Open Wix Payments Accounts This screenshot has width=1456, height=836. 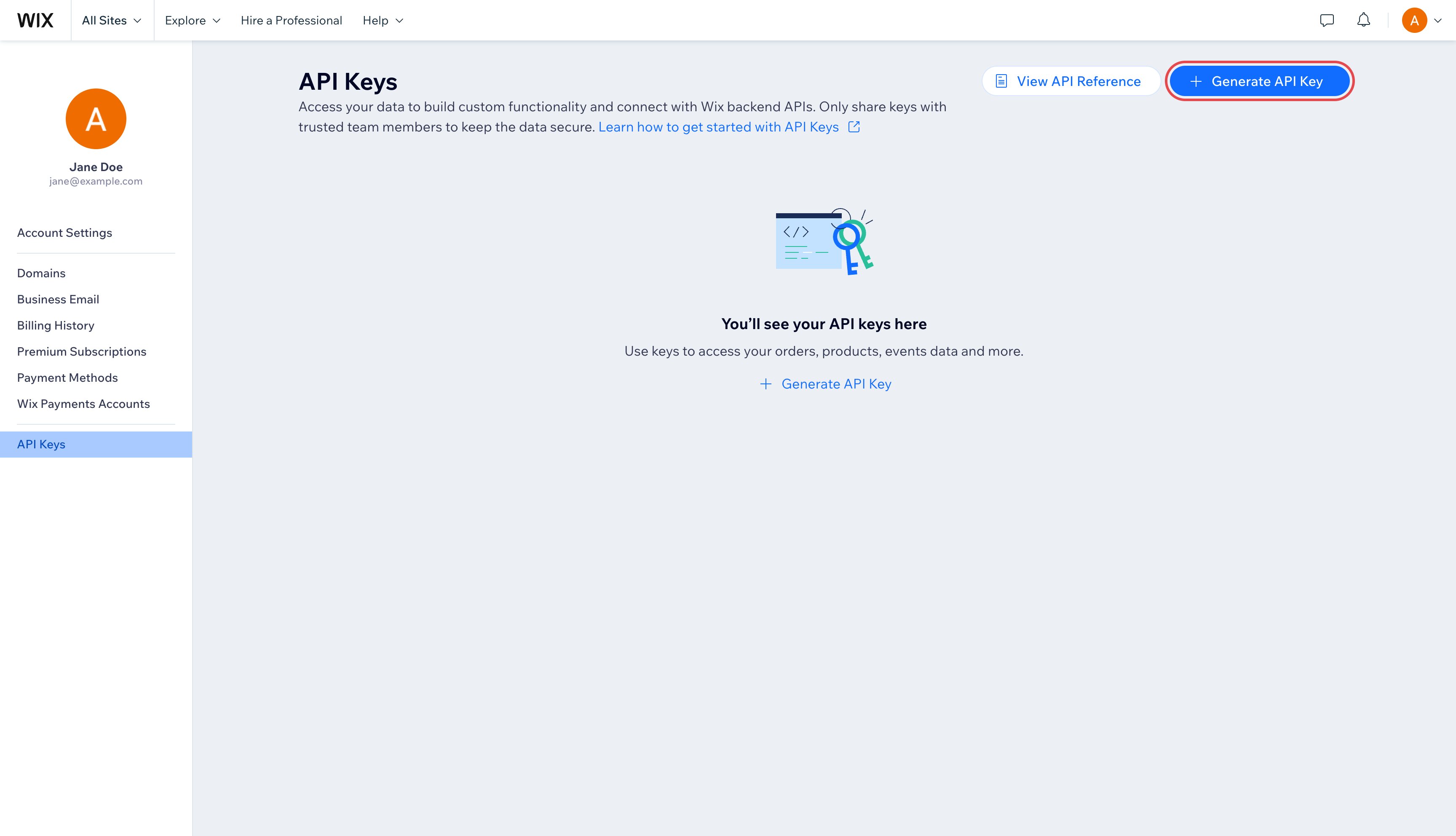(x=83, y=404)
